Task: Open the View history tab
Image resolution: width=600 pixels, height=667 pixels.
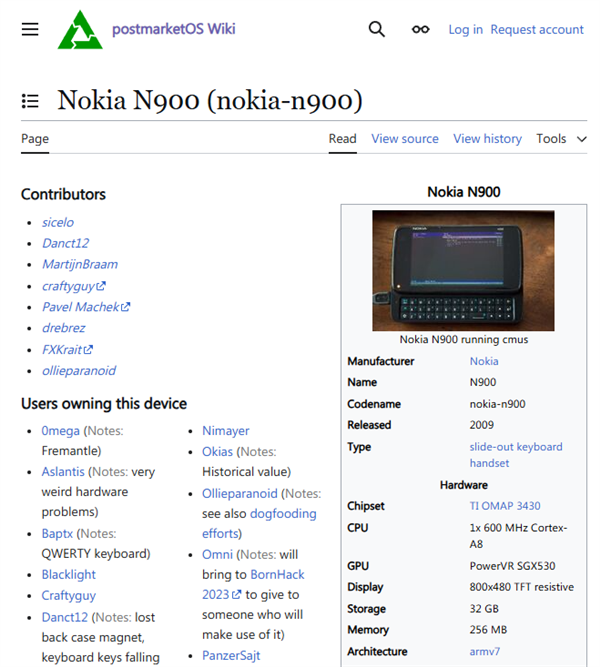Action: (x=487, y=139)
